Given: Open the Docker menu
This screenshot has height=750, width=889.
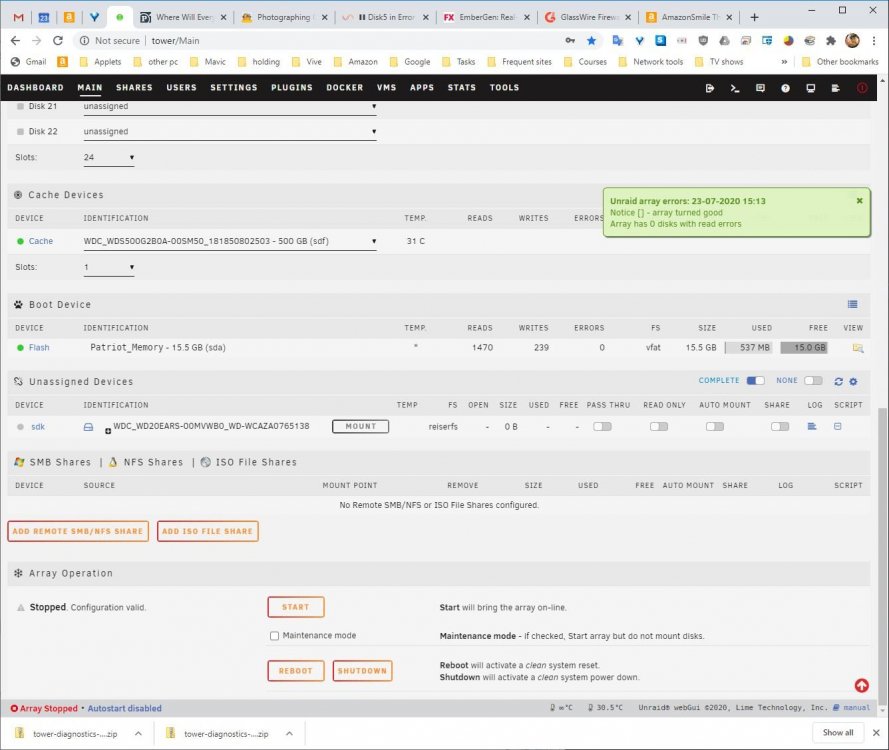Looking at the screenshot, I should point(345,88).
